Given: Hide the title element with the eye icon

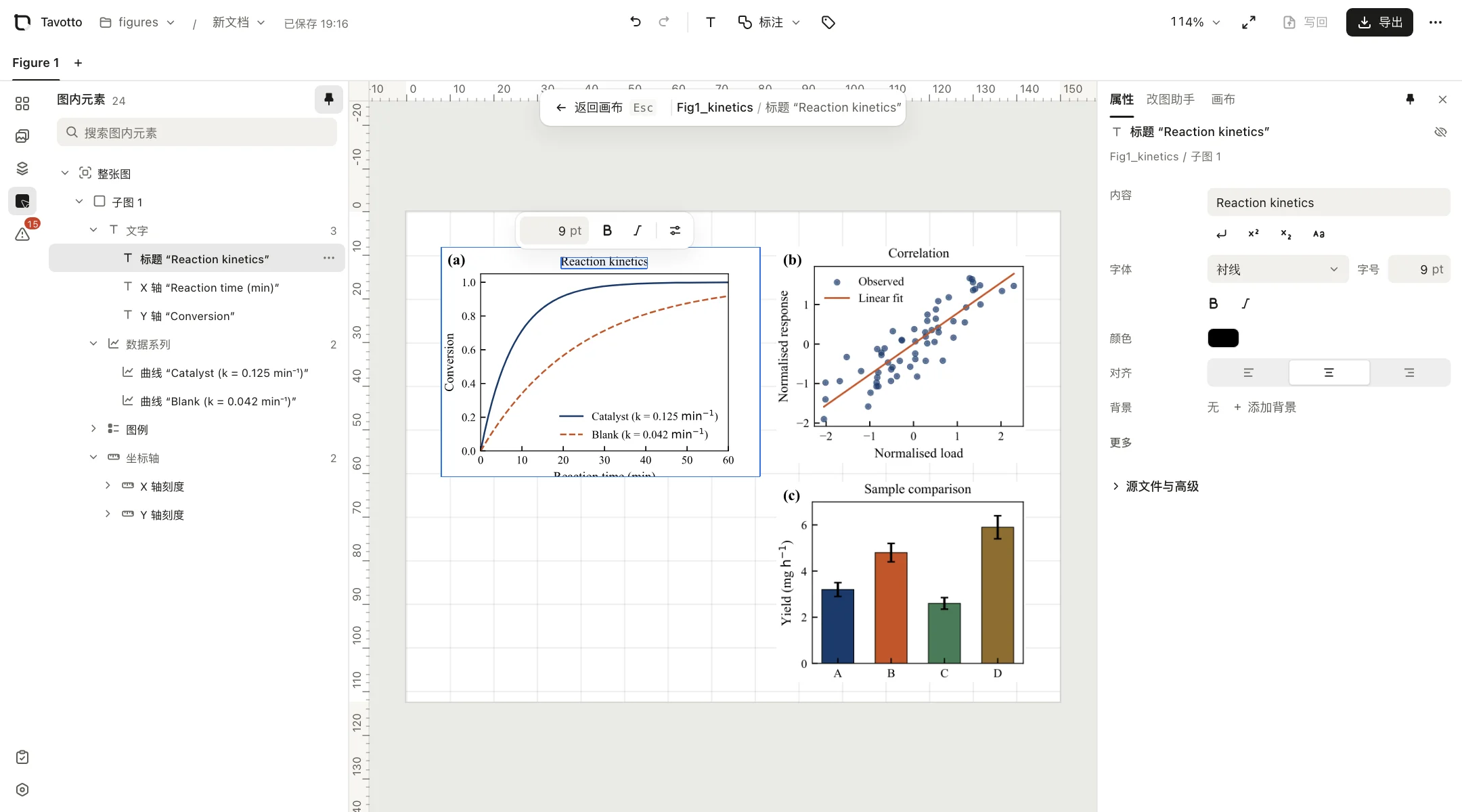Looking at the screenshot, I should point(1440,132).
